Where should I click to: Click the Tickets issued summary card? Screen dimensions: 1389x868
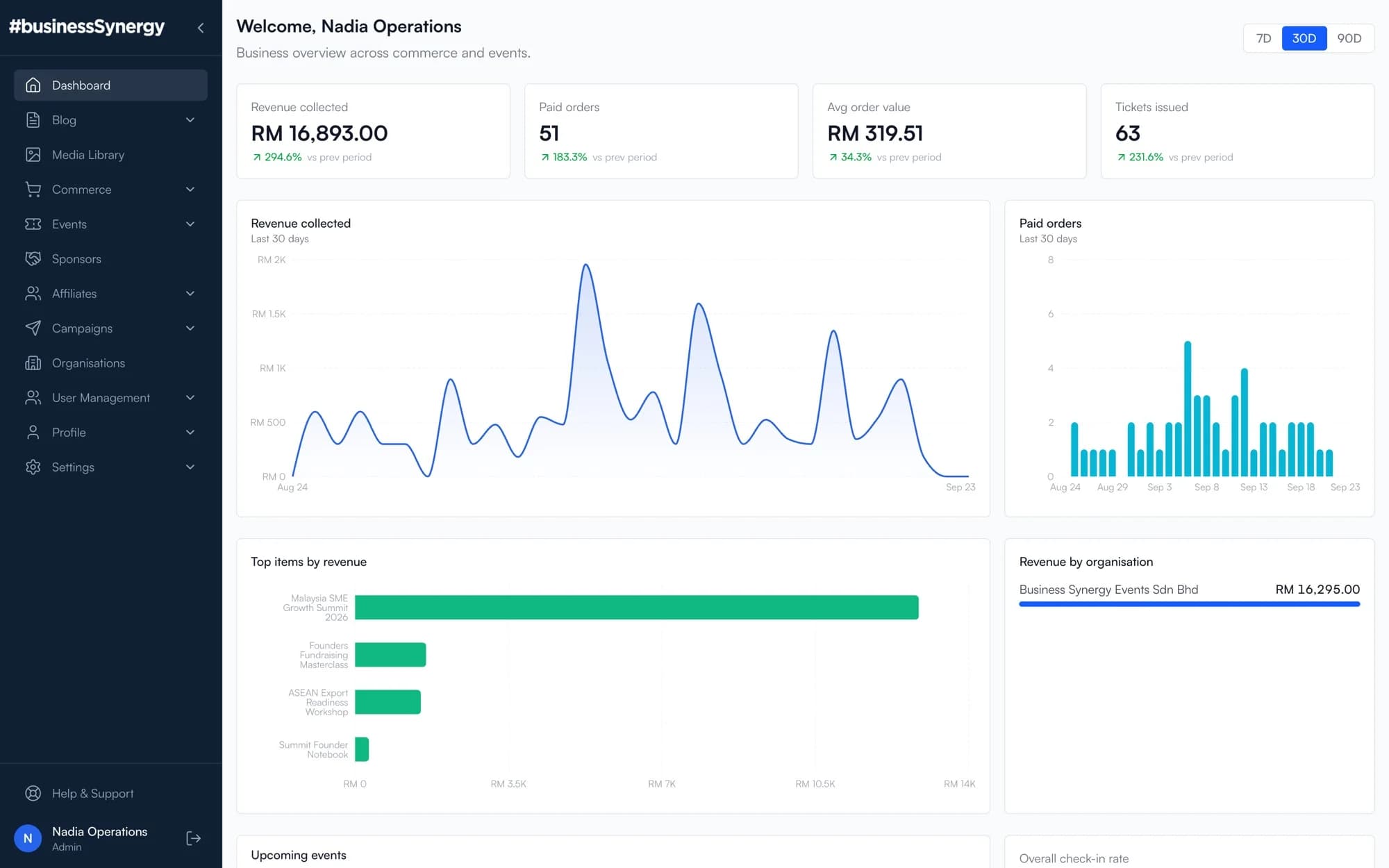(1238, 131)
